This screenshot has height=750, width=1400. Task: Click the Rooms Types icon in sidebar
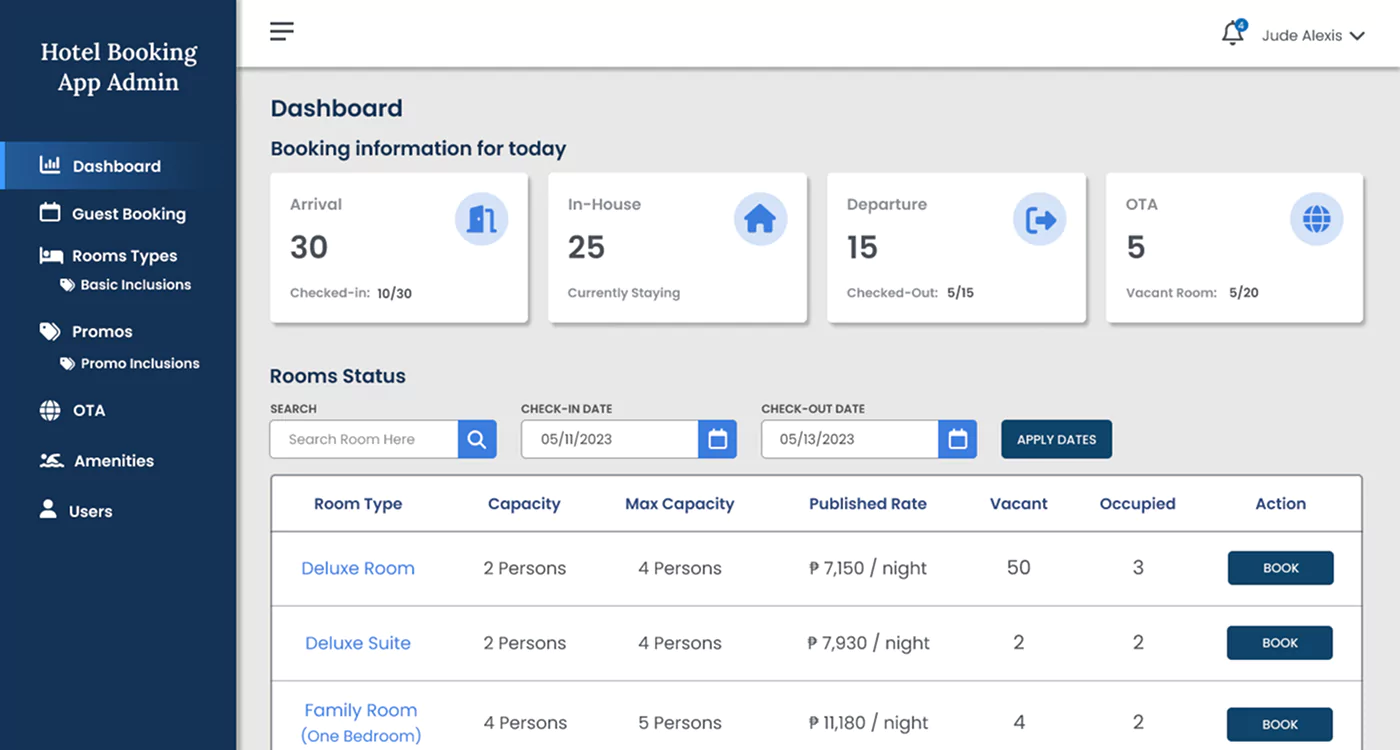coord(49,256)
